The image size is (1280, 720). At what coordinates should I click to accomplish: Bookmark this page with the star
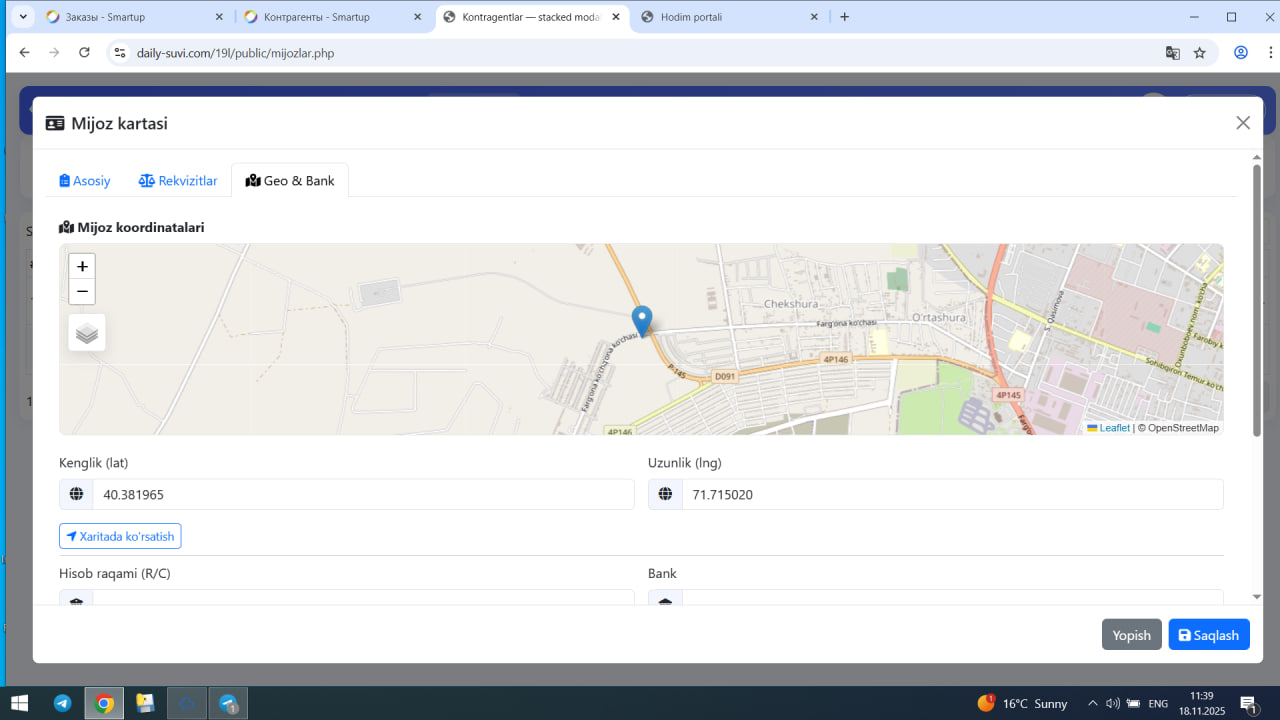[1200, 53]
